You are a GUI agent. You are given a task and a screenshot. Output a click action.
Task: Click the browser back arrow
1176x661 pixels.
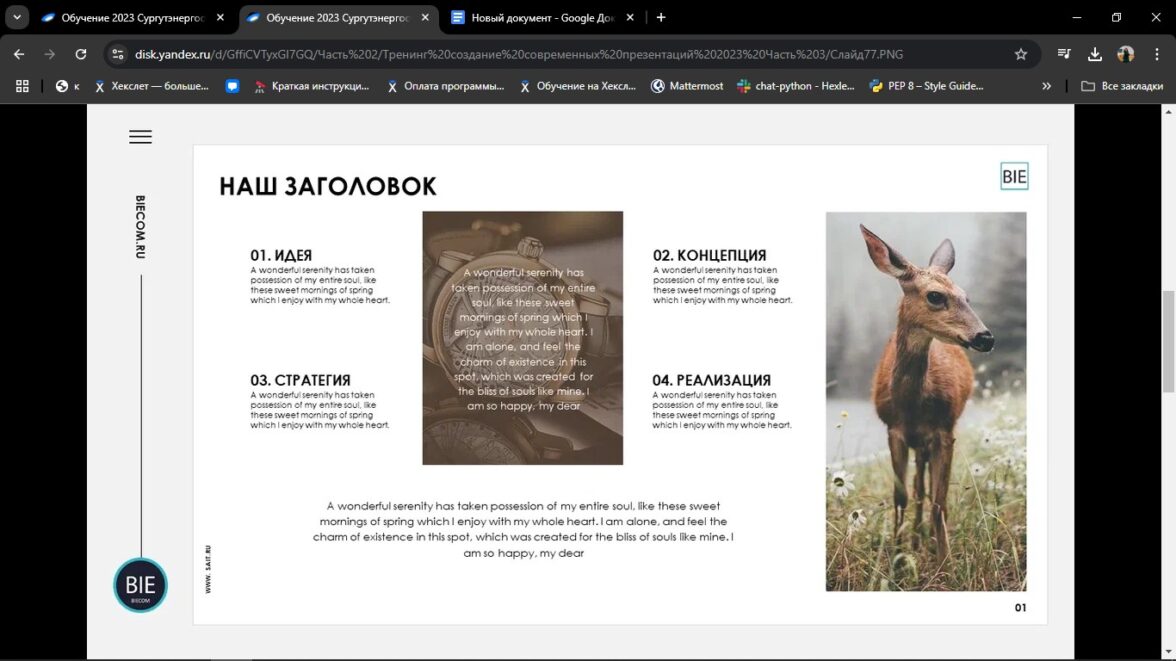coord(19,54)
